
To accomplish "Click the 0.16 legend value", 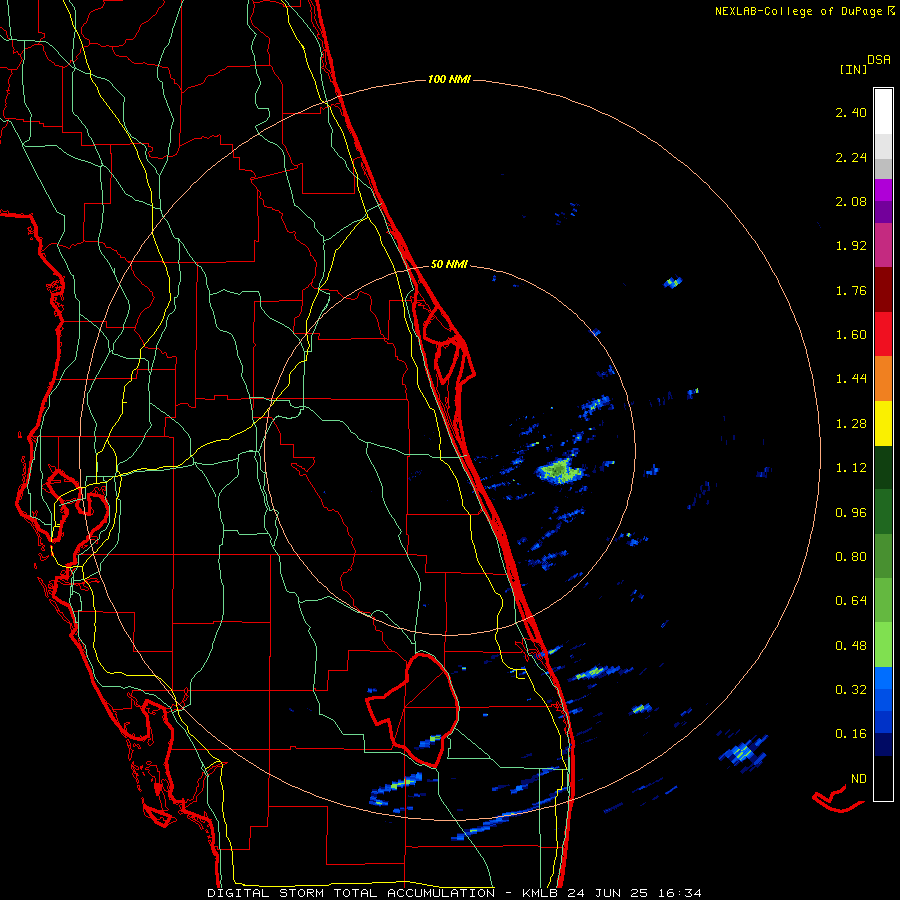I will tap(851, 734).
